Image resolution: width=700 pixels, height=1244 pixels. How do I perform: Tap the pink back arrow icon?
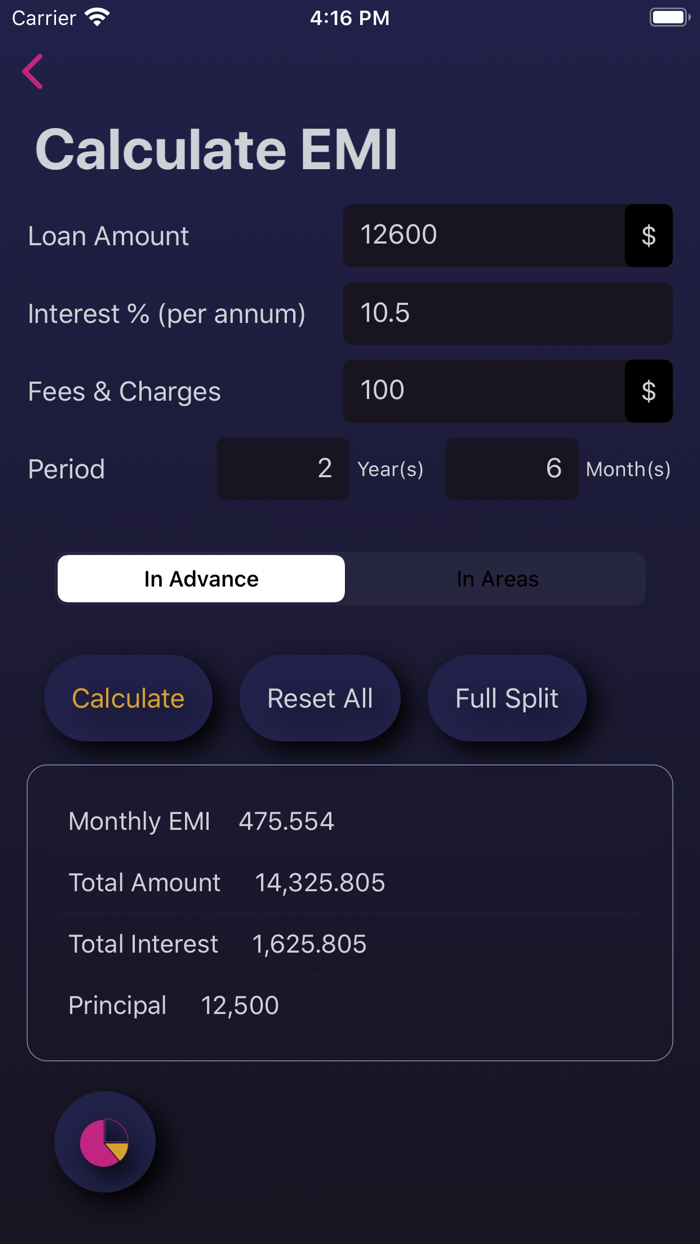coord(33,72)
